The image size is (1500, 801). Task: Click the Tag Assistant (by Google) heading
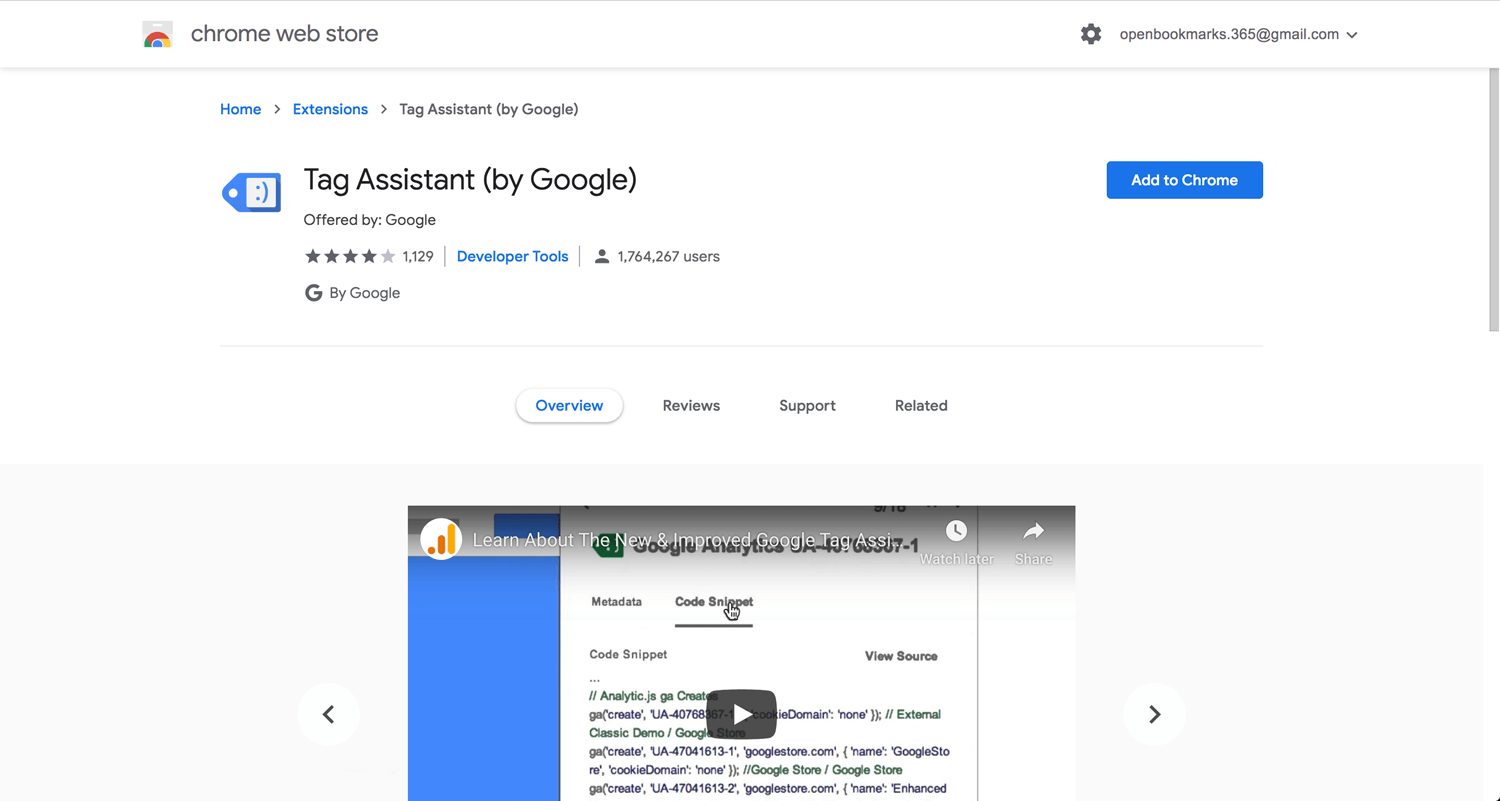[470, 180]
